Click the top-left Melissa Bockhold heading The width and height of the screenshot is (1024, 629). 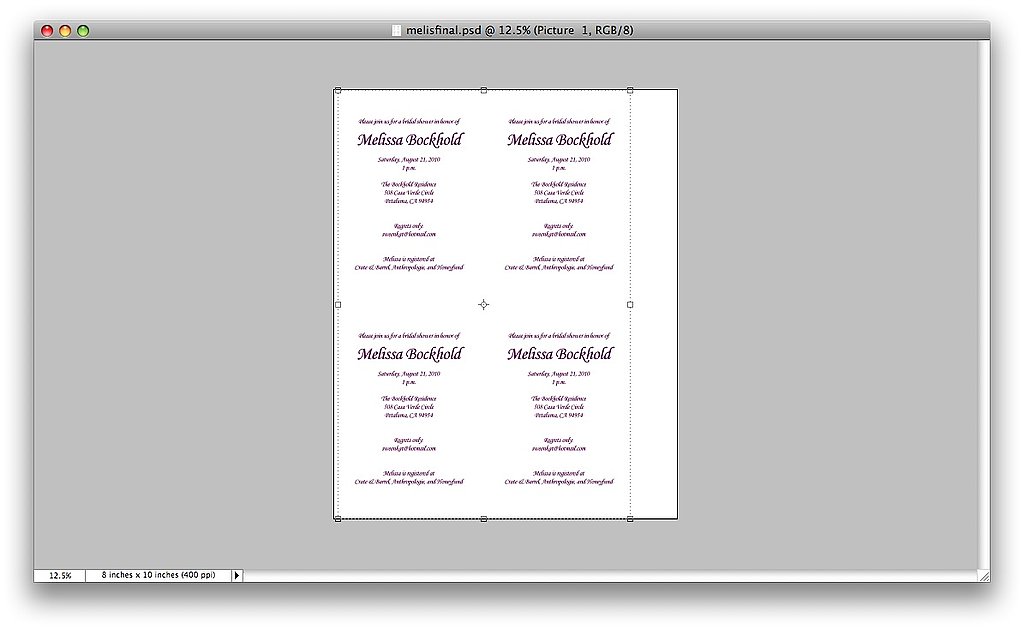[x=410, y=140]
